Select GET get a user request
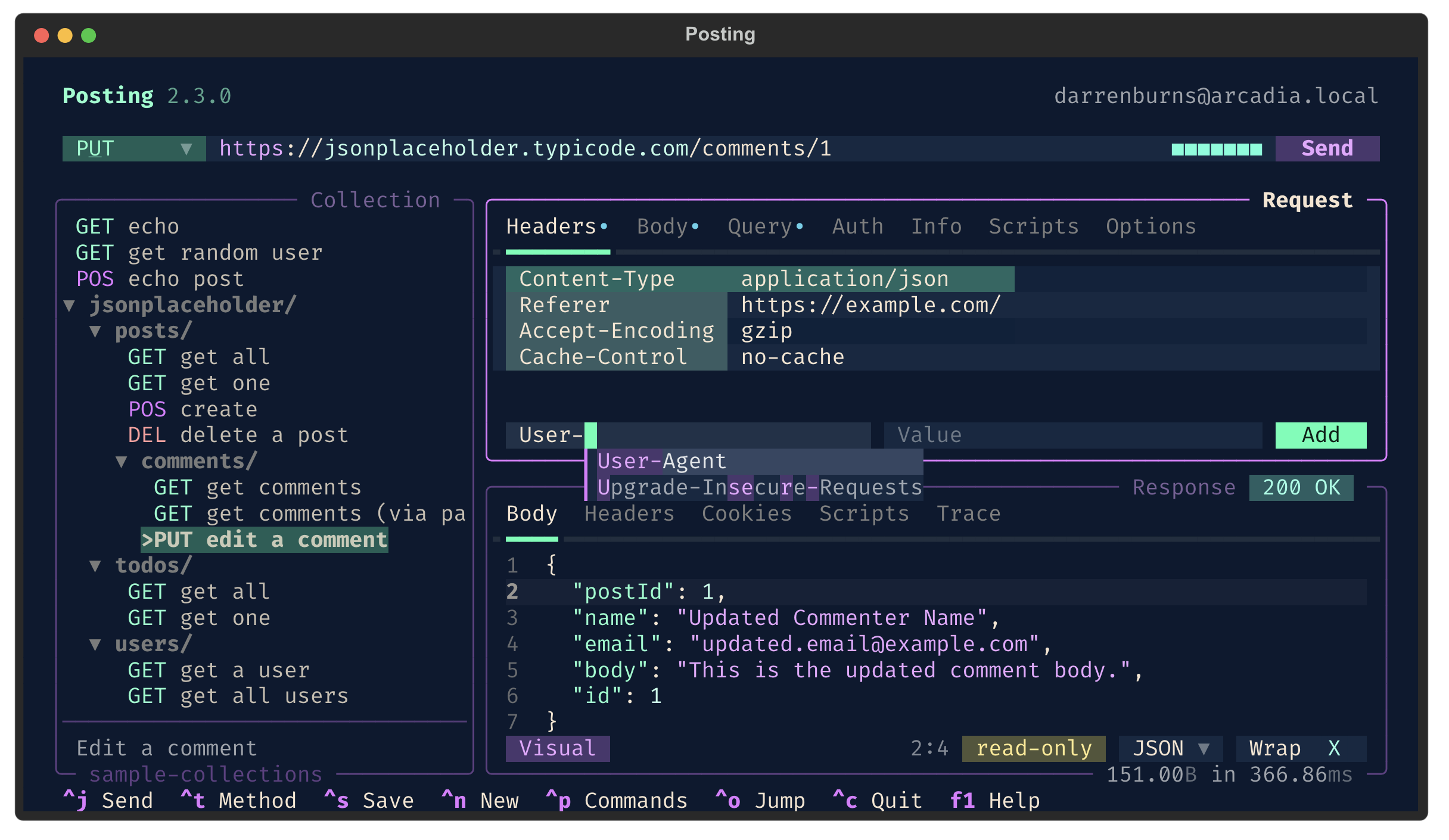1449x840 pixels. (219, 670)
